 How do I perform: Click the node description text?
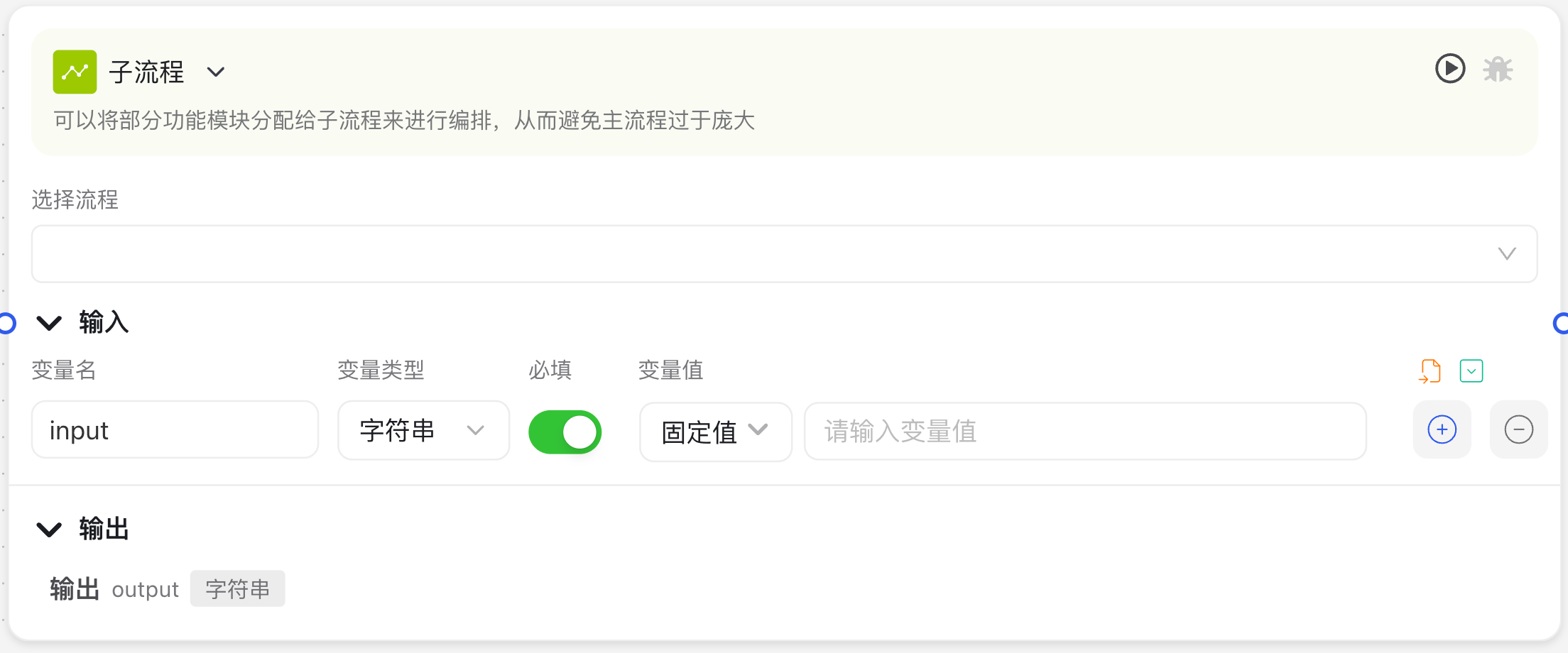click(x=404, y=120)
